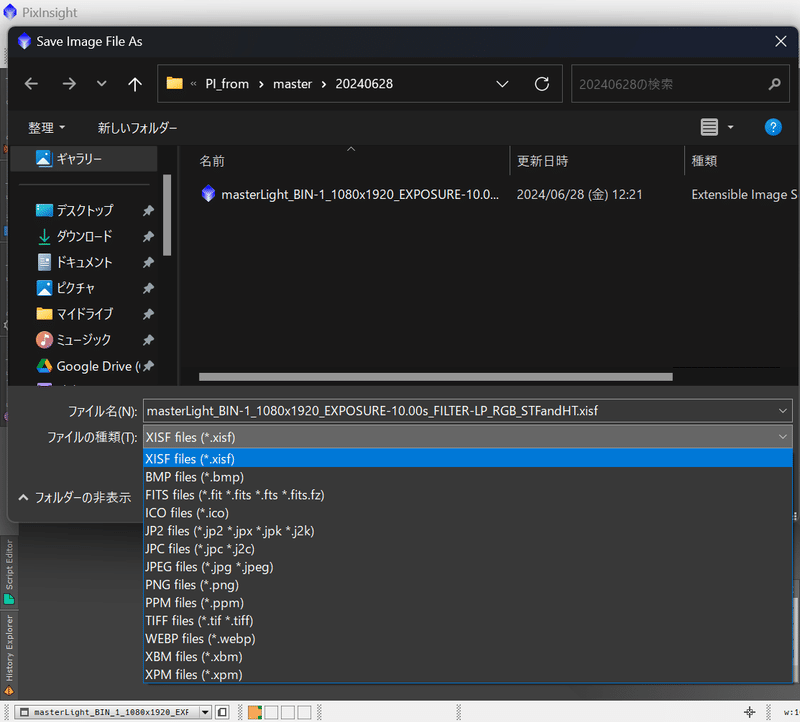
Task: Close the Save Image File As dialog
Action: point(781,41)
